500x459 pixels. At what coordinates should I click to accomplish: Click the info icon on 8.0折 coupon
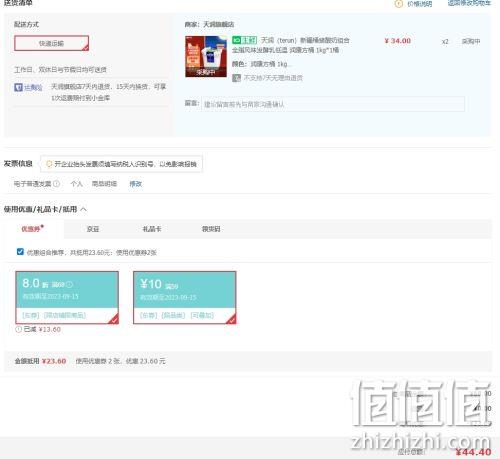tap(69, 285)
